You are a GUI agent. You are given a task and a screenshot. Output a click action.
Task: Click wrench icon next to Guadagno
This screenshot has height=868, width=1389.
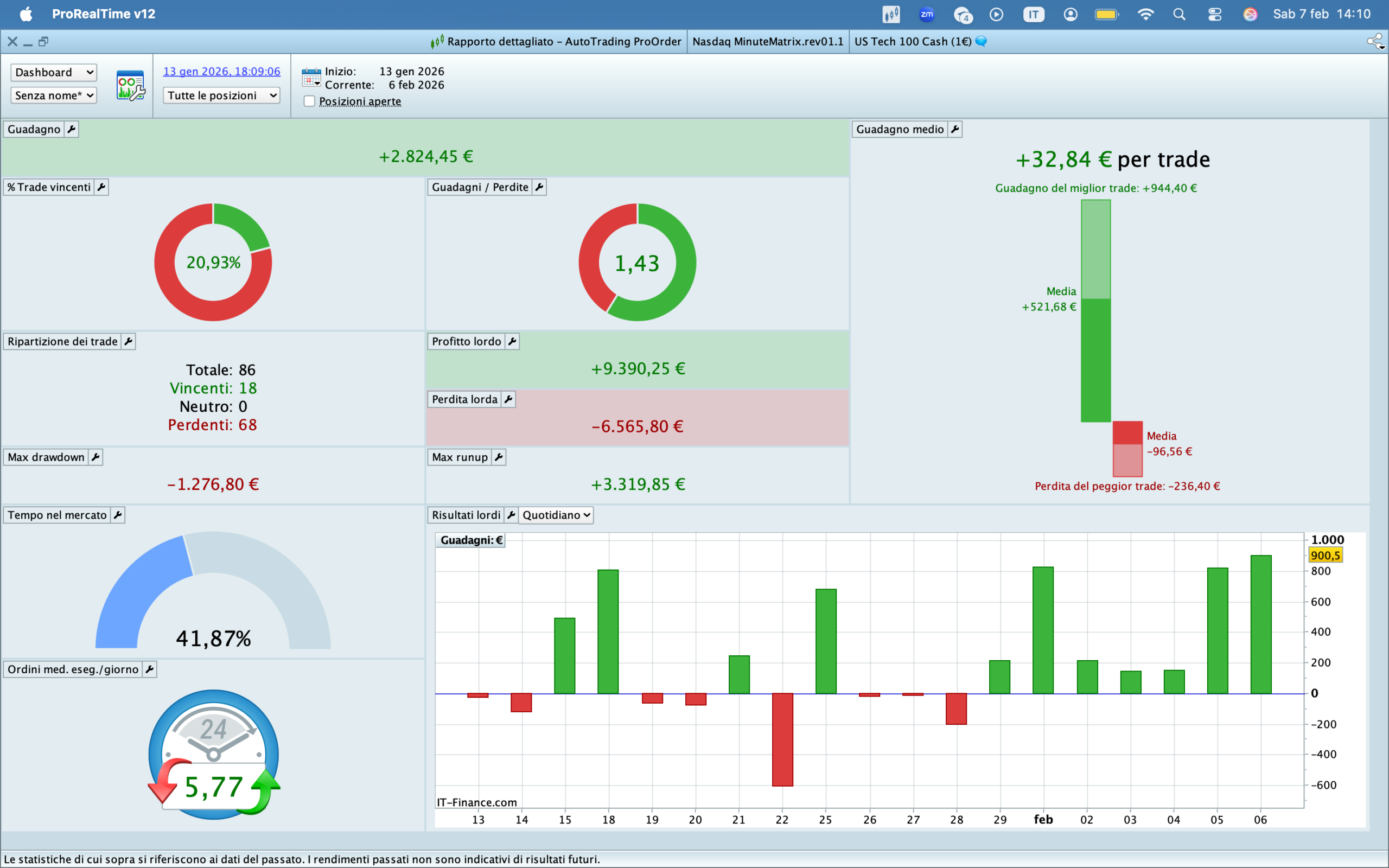click(71, 129)
